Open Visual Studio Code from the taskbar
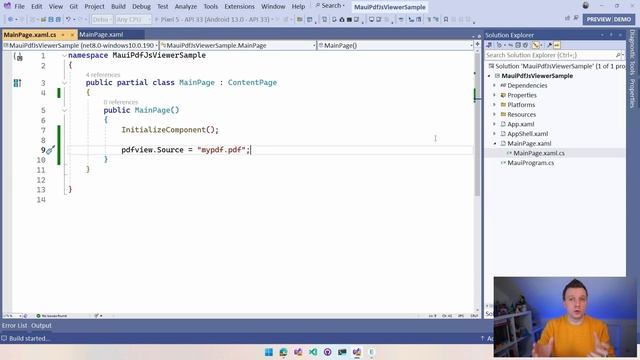Image resolution: width=640 pixels, height=360 pixels. pos(313,352)
